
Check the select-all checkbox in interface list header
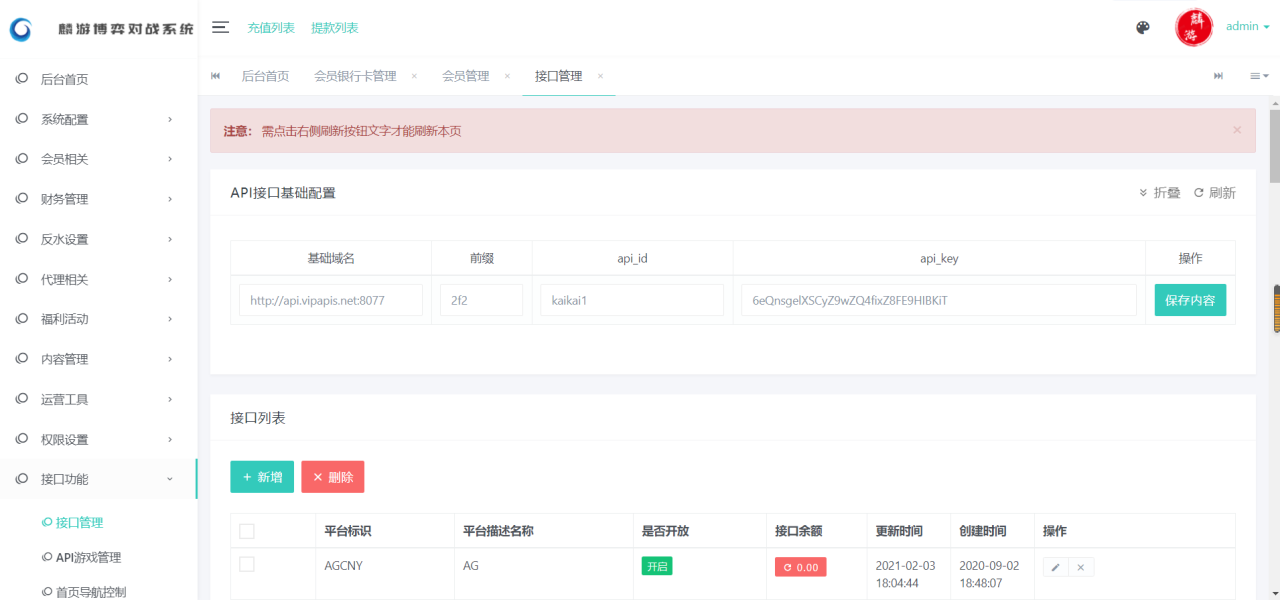pos(247,531)
